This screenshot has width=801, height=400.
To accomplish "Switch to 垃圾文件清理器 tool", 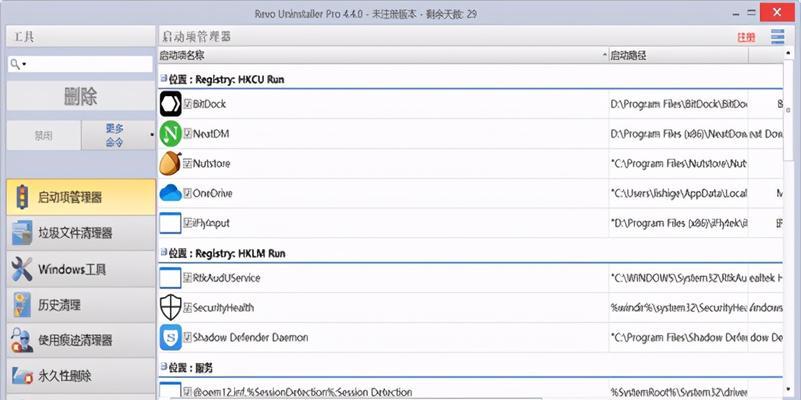I will point(81,233).
